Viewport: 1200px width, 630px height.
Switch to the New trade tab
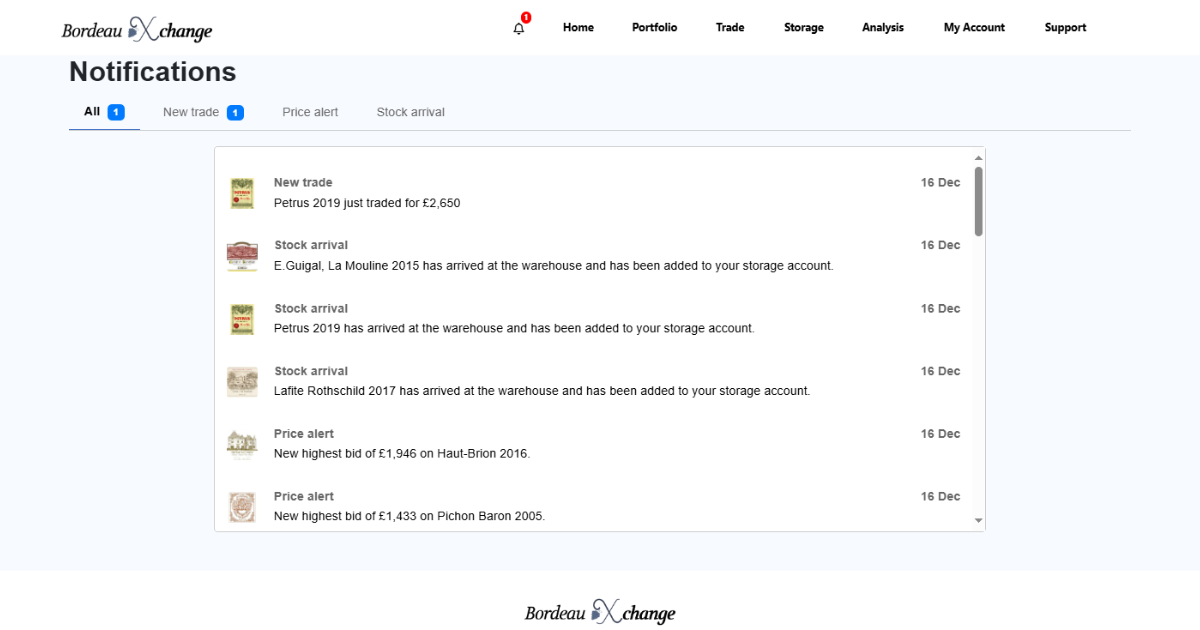(x=203, y=112)
